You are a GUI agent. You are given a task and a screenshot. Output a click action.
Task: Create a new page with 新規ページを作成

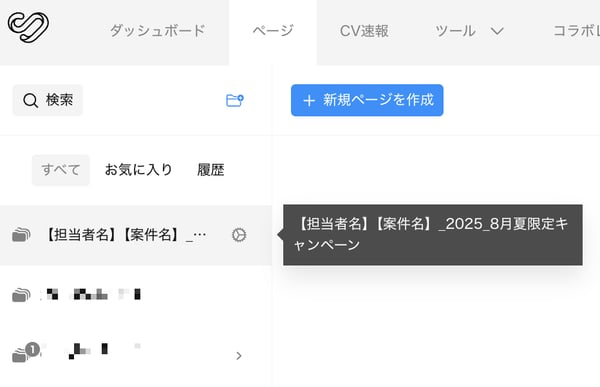tap(367, 100)
